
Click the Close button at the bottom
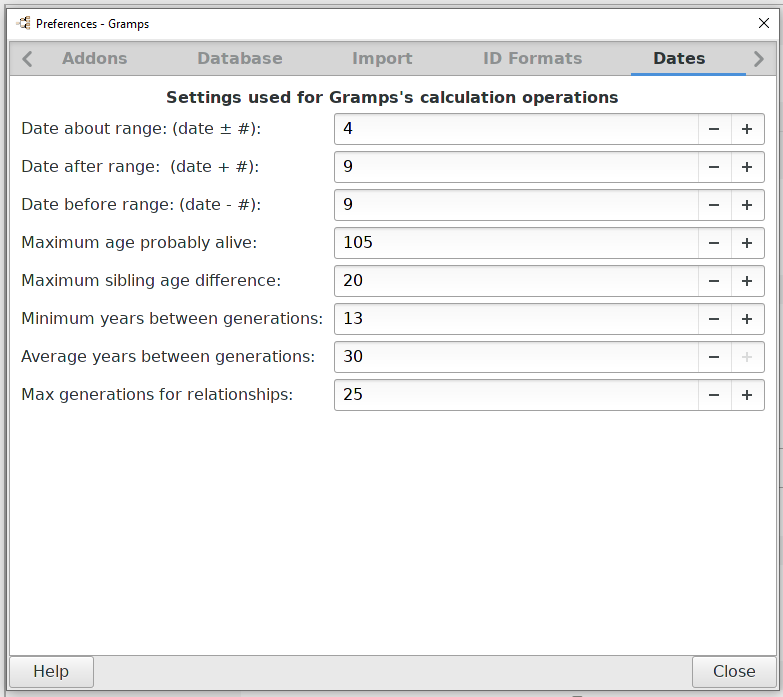coord(733,672)
